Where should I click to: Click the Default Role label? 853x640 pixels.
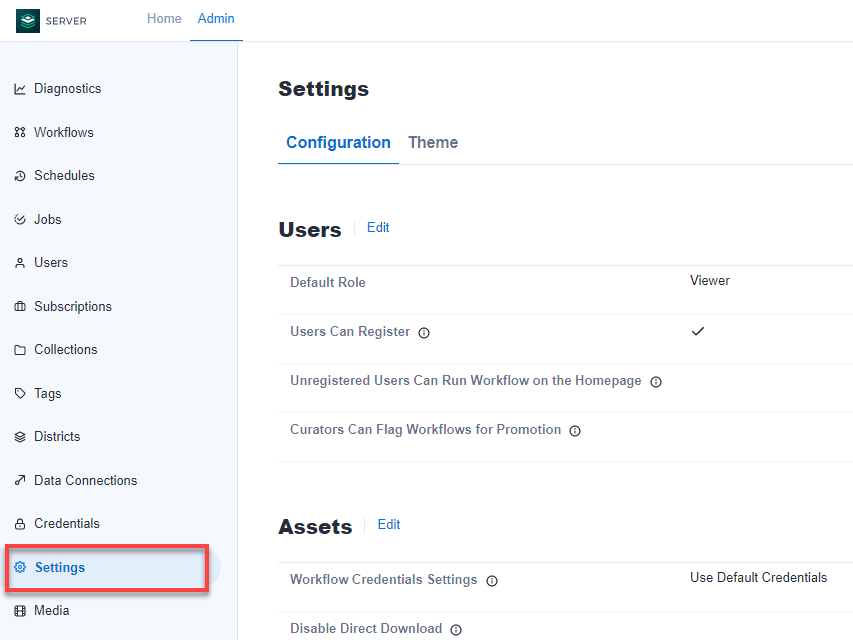327,282
